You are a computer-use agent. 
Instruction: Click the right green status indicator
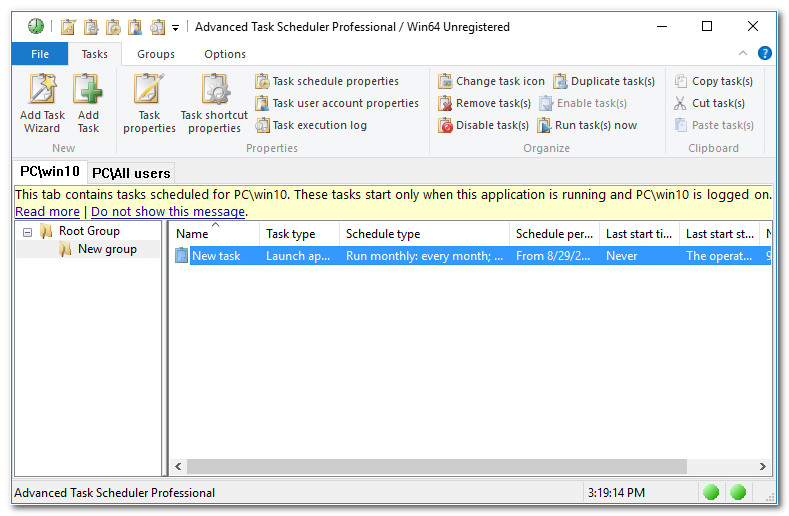pos(738,492)
